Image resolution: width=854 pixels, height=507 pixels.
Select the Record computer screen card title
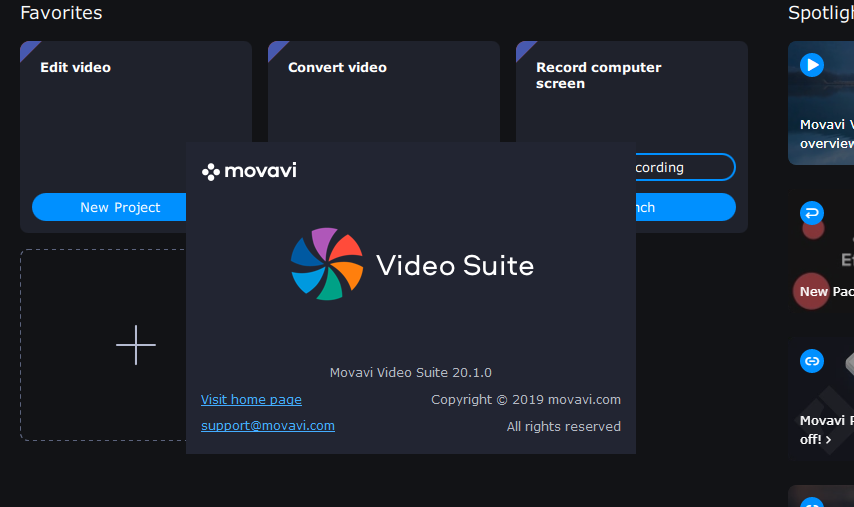599,75
